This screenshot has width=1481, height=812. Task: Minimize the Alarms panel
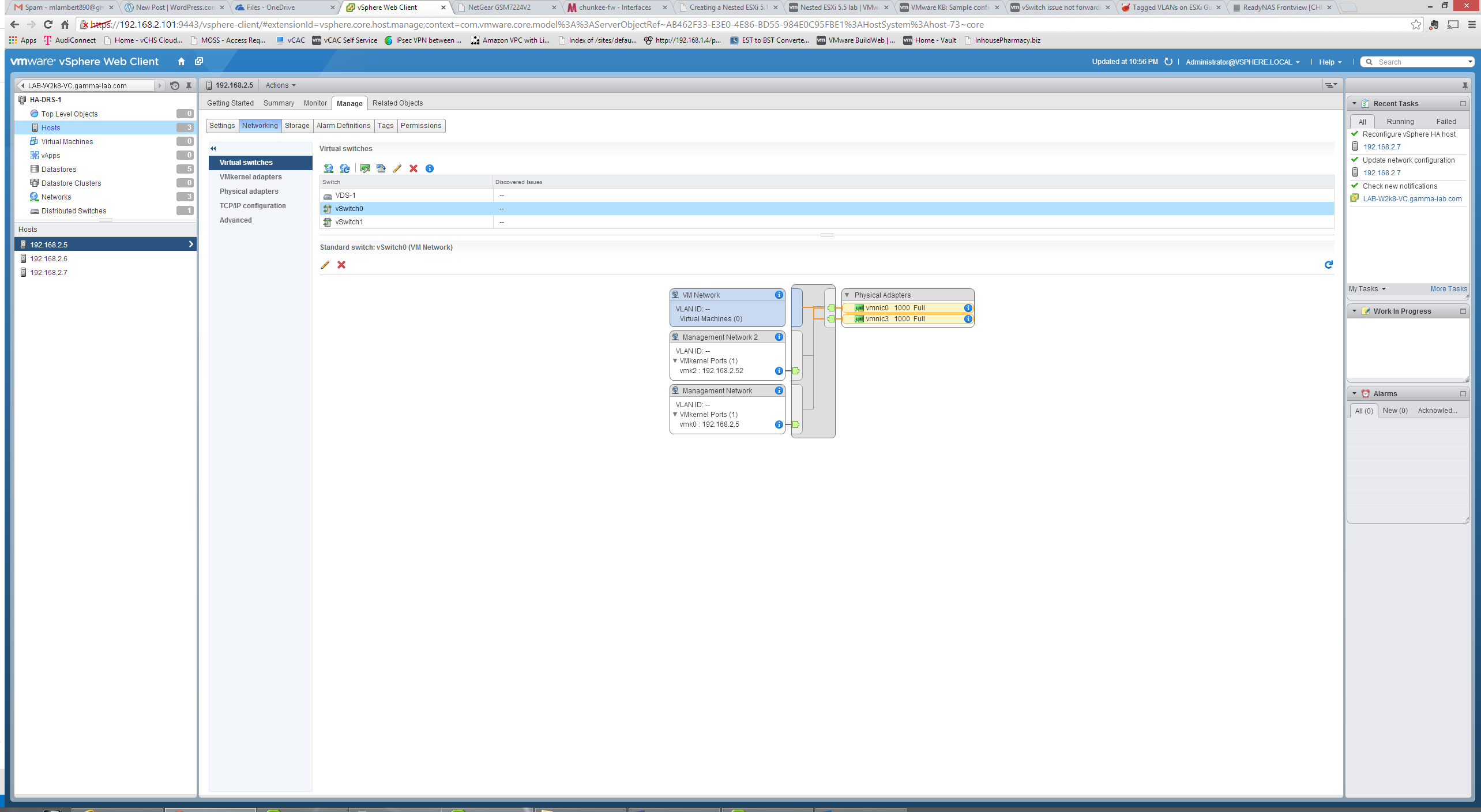tap(1463, 394)
